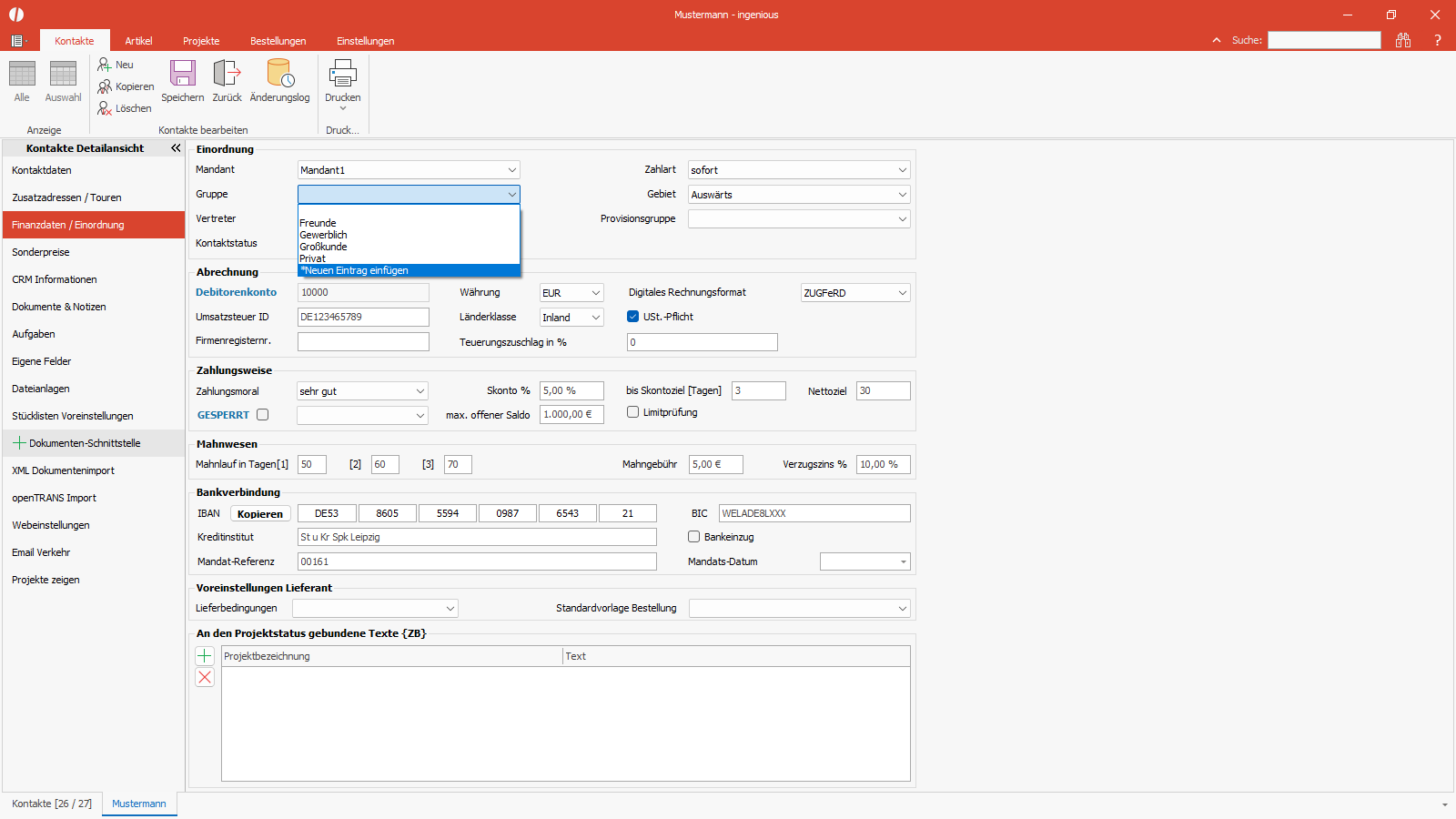Click into the Firmenregisternr. field

(363, 341)
